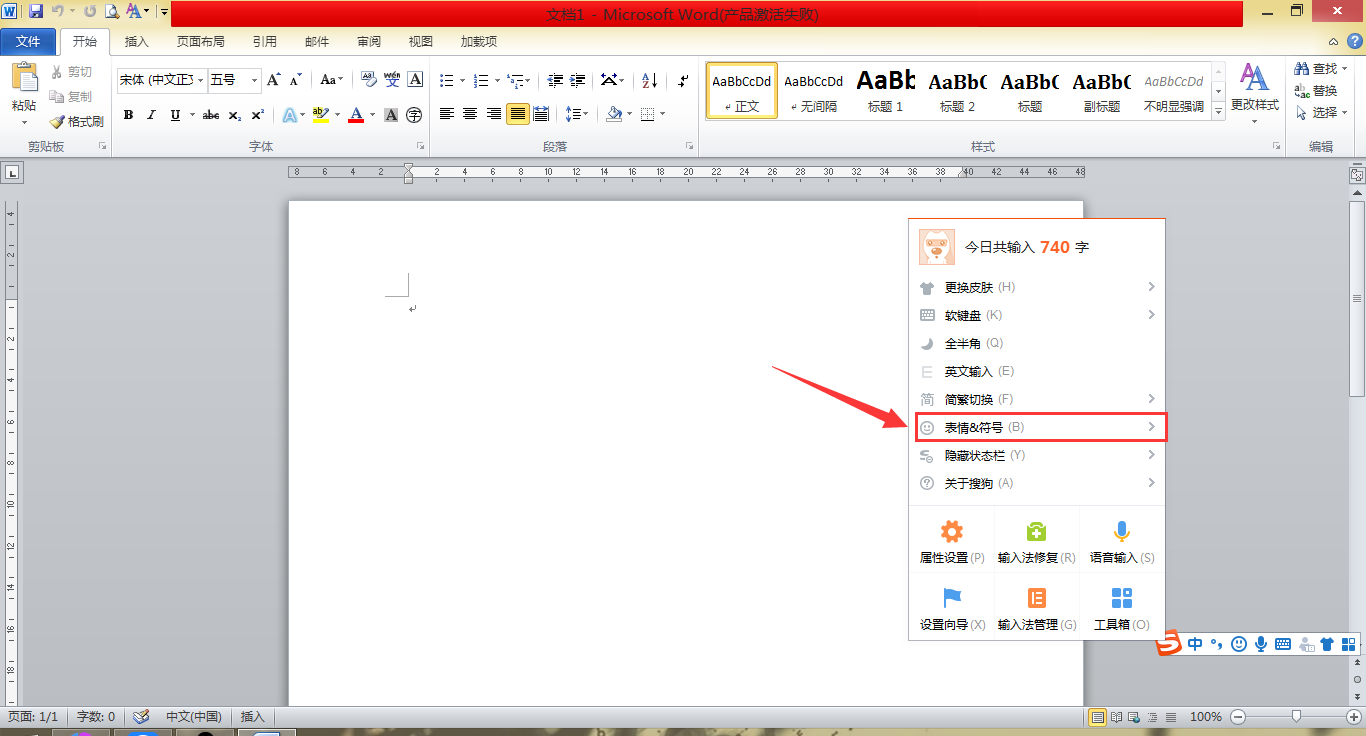Open the font name dropdown (宋体)
The width and height of the screenshot is (1366, 736).
(x=200, y=80)
